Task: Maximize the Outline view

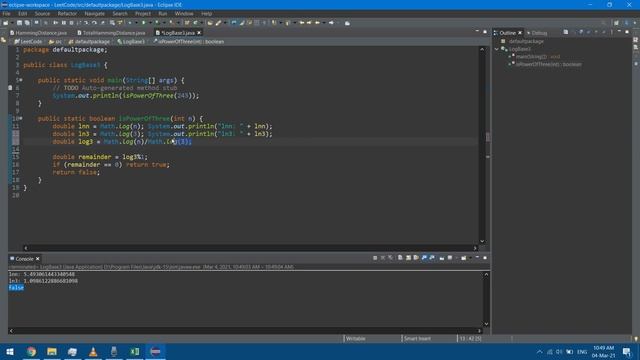Action: tap(627, 32)
